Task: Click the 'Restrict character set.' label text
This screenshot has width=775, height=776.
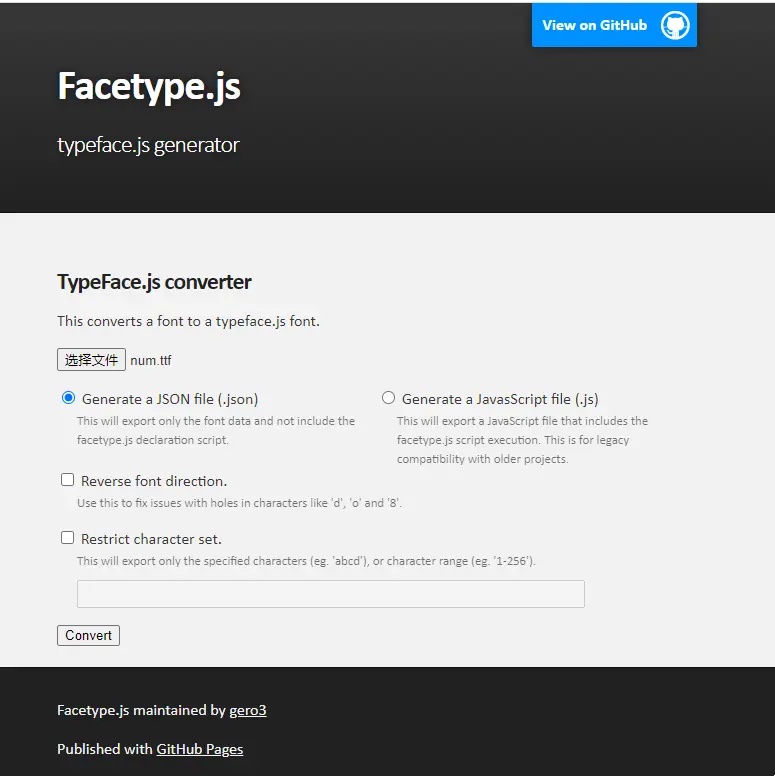Action: [151, 539]
